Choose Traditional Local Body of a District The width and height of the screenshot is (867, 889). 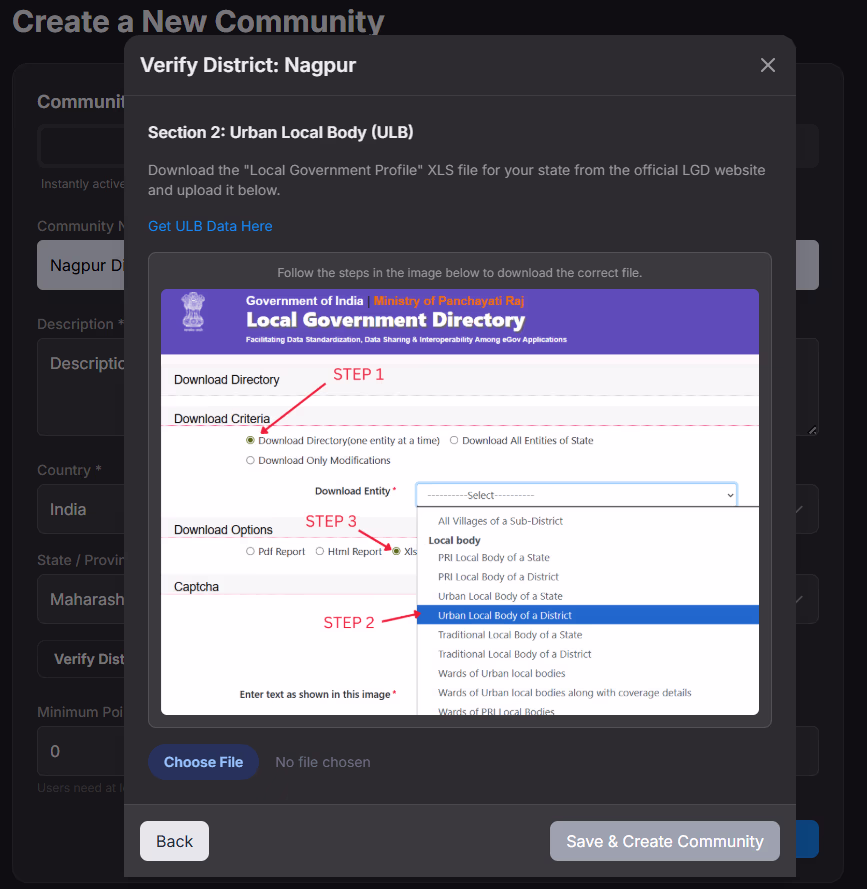pos(514,654)
